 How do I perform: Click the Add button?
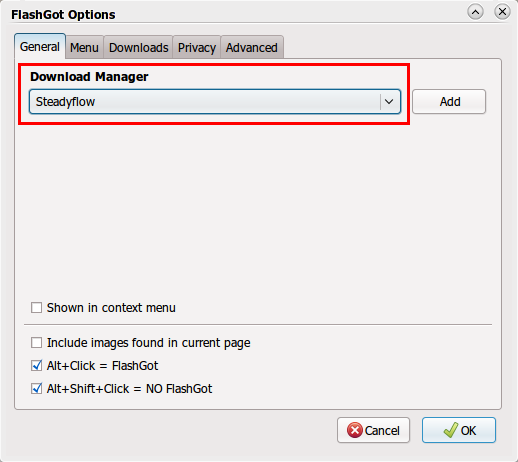(449, 101)
